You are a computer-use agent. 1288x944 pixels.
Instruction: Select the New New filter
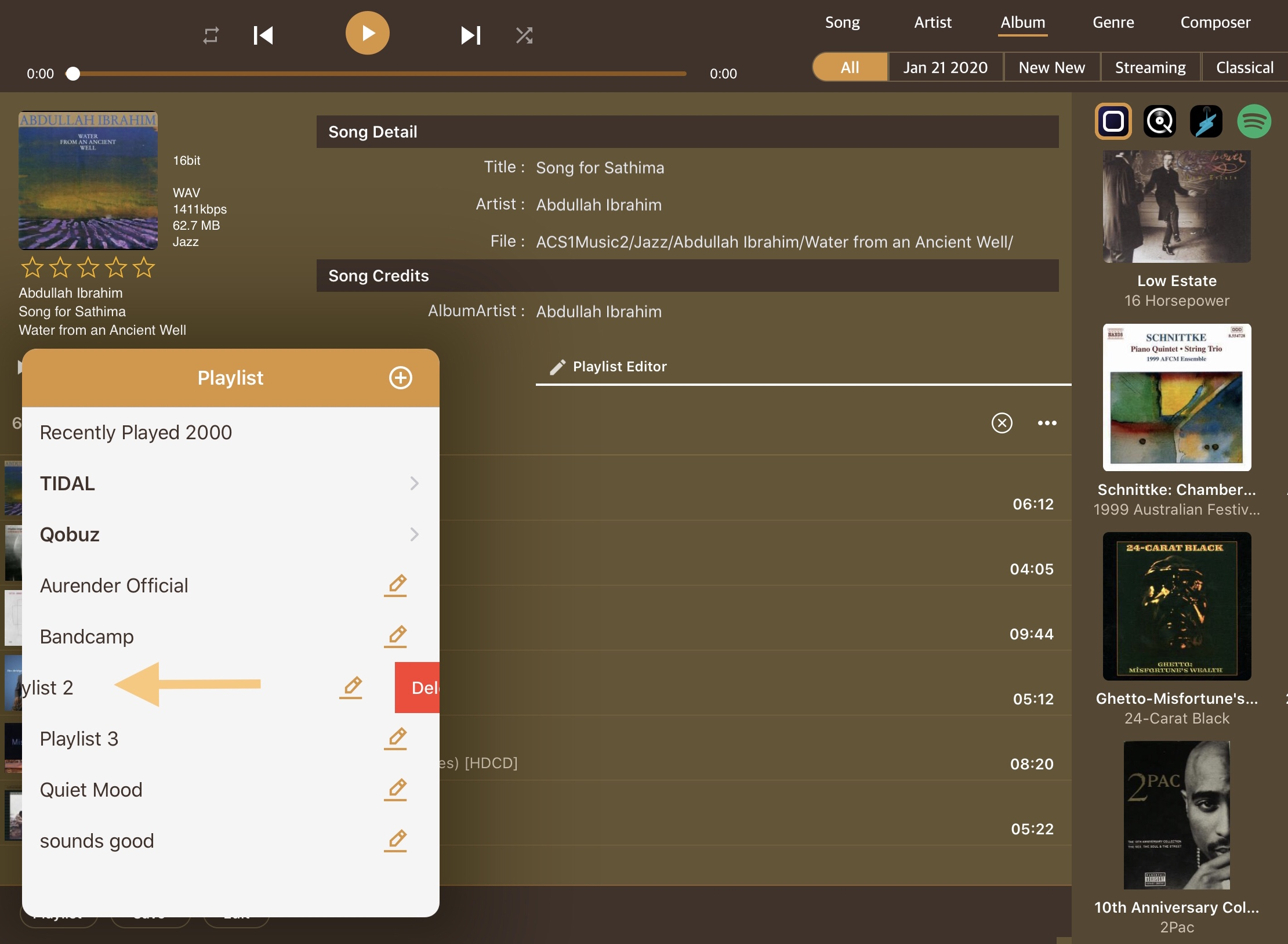1051,67
